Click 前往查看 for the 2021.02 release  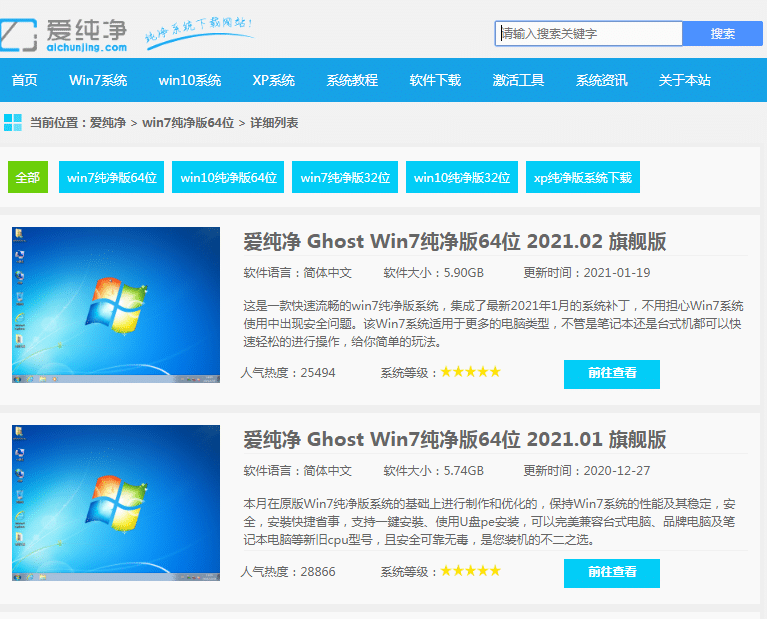[x=611, y=374]
